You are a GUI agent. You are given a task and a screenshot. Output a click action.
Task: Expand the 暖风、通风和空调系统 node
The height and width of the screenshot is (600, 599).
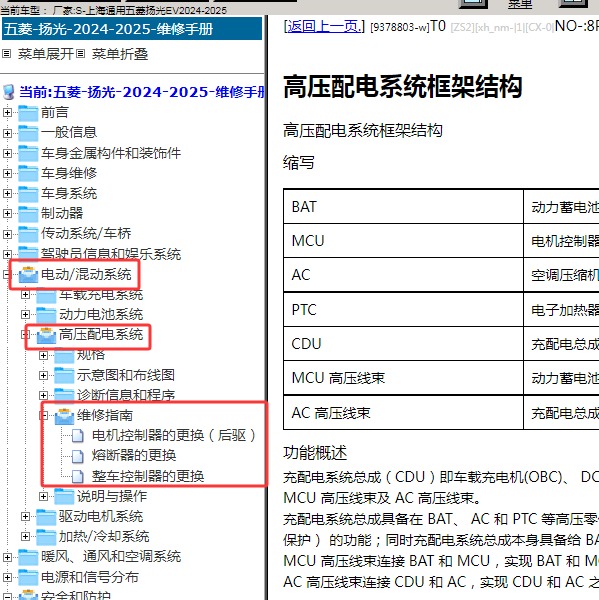pyautogui.click(x=7, y=557)
